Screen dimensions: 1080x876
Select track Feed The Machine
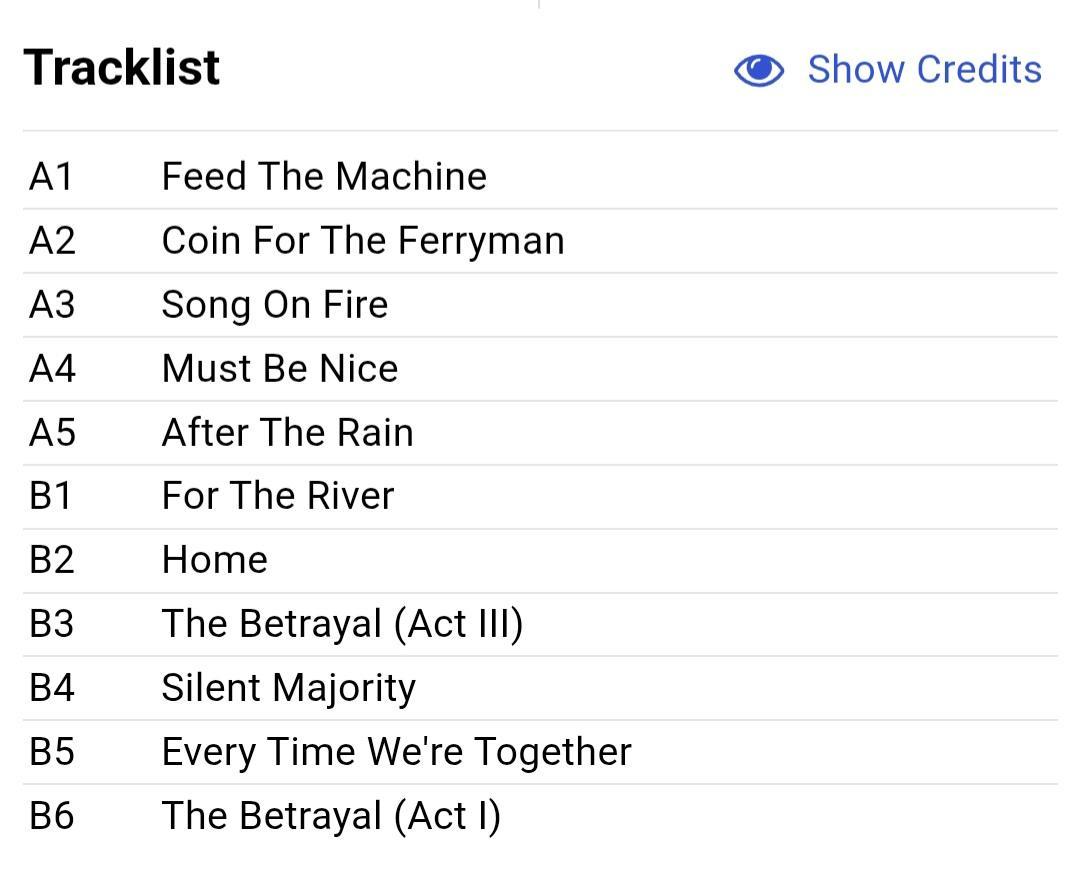point(324,176)
